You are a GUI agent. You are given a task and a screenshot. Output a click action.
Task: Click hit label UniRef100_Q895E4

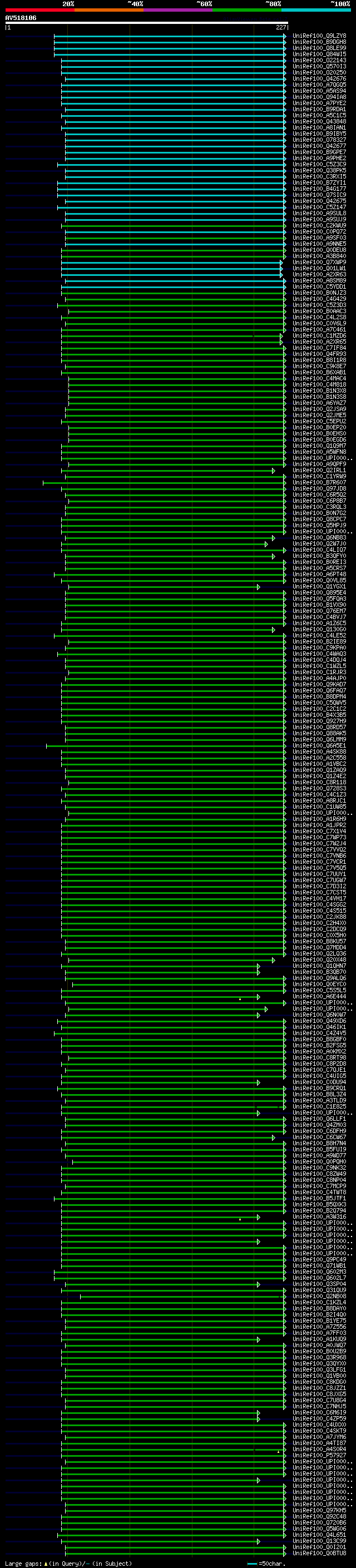[319, 592]
